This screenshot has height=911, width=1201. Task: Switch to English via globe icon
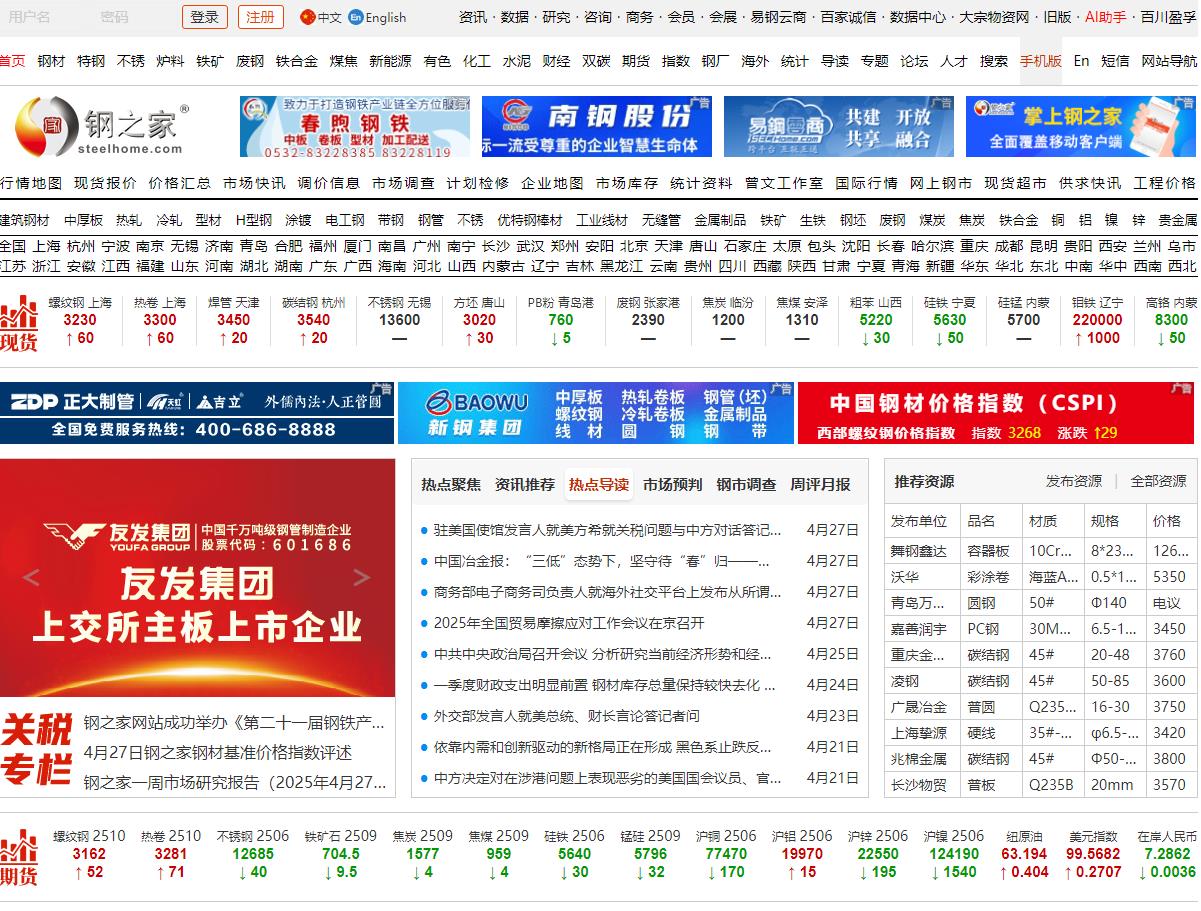tap(356, 17)
